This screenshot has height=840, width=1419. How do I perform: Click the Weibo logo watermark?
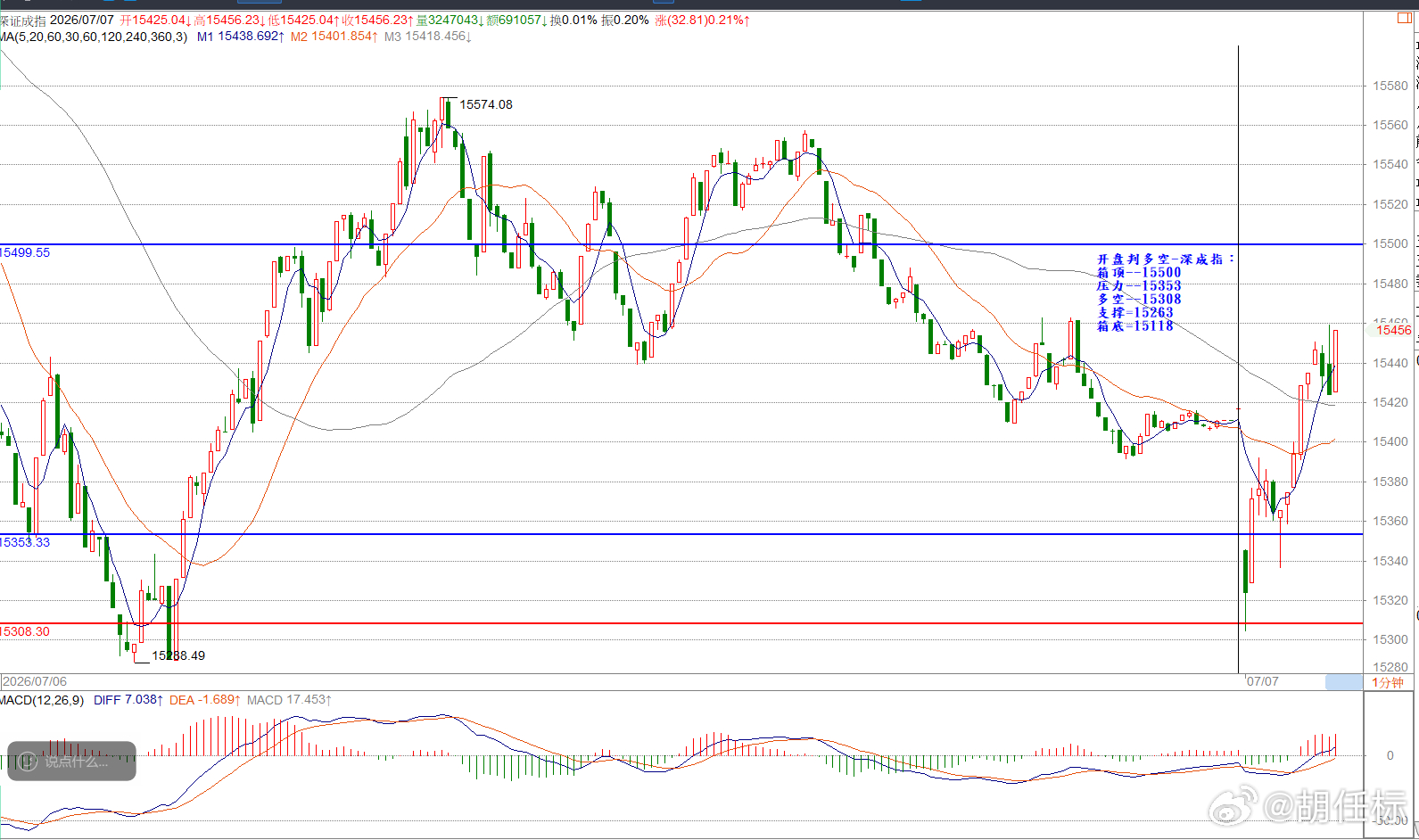coord(1233,804)
